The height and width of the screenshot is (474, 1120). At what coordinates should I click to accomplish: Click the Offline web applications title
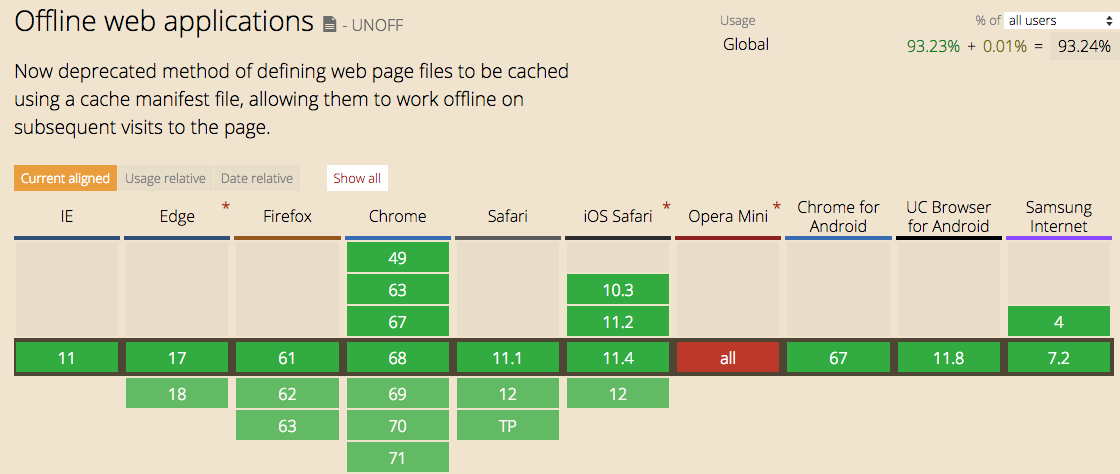point(164,22)
